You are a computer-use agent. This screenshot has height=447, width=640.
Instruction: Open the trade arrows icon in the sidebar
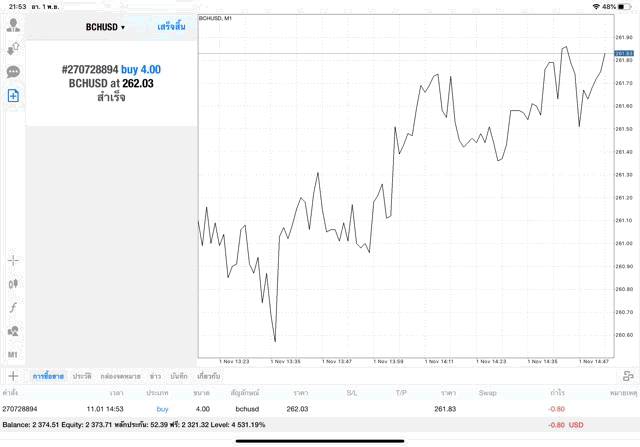pyautogui.click(x=13, y=47)
